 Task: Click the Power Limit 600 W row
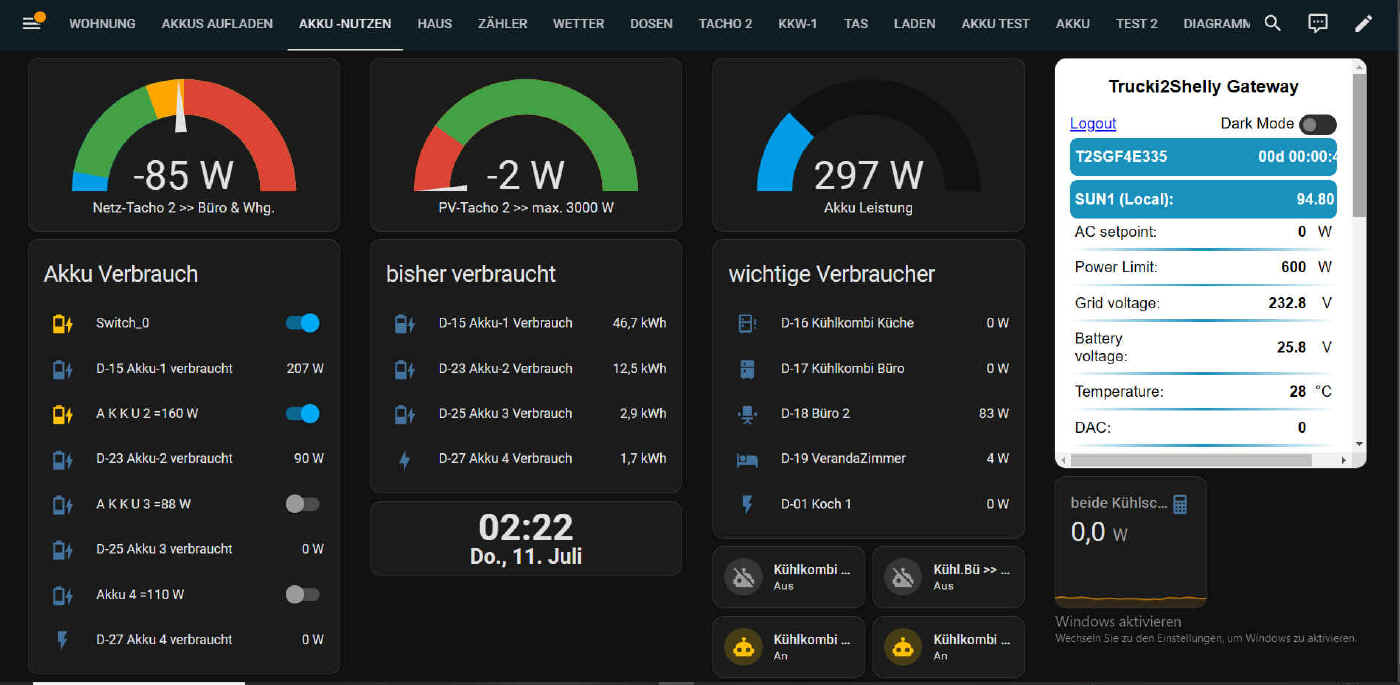click(x=1203, y=267)
